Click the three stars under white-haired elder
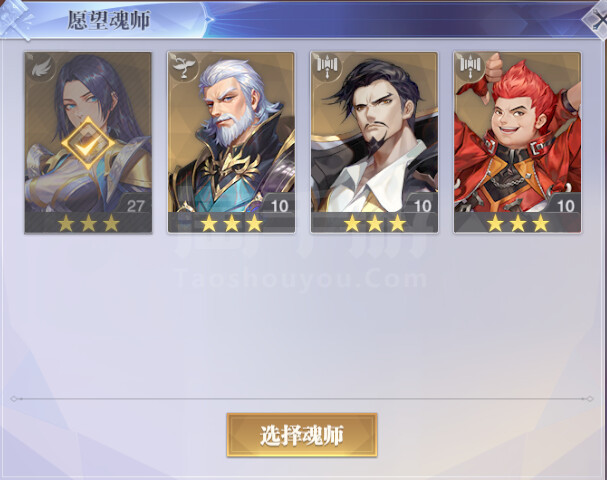The image size is (607, 480). coord(231,223)
